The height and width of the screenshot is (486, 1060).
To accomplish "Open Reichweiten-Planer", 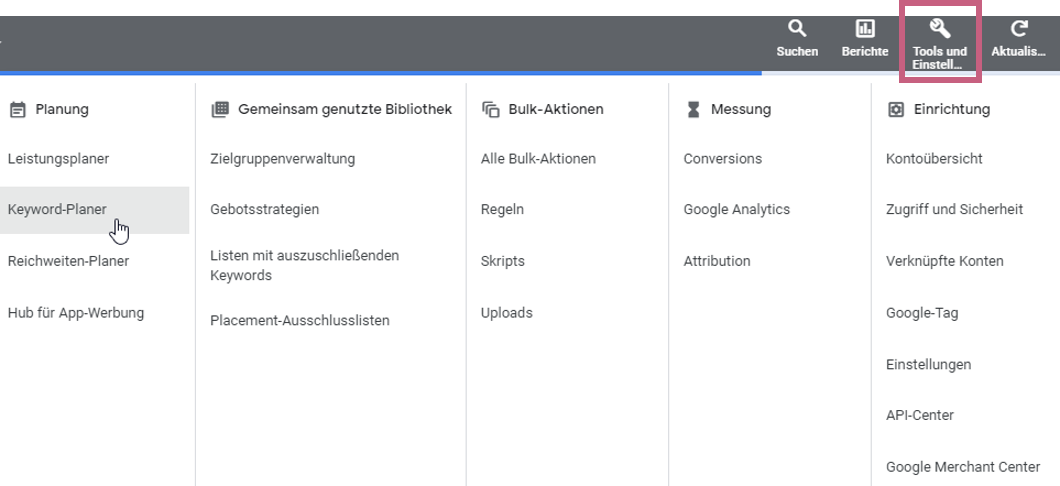I will 68,261.
